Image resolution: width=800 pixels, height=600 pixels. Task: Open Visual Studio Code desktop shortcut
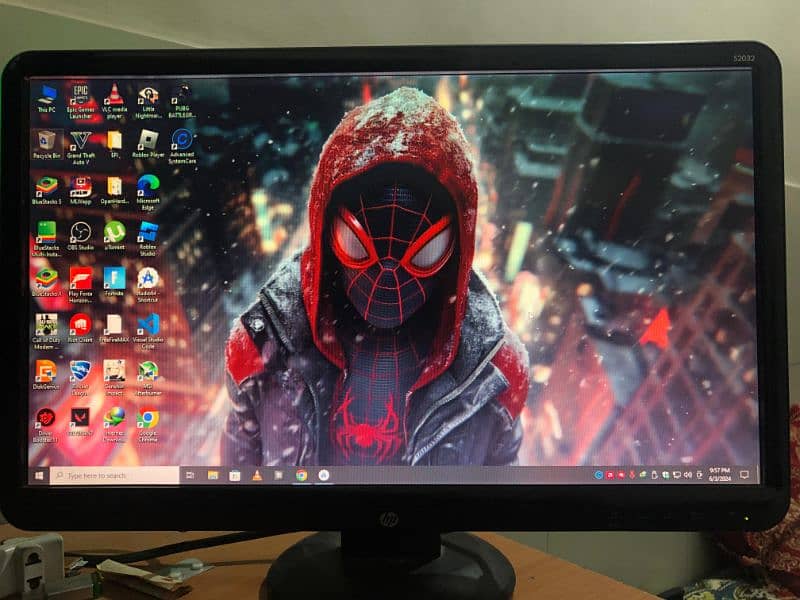[x=148, y=324]
